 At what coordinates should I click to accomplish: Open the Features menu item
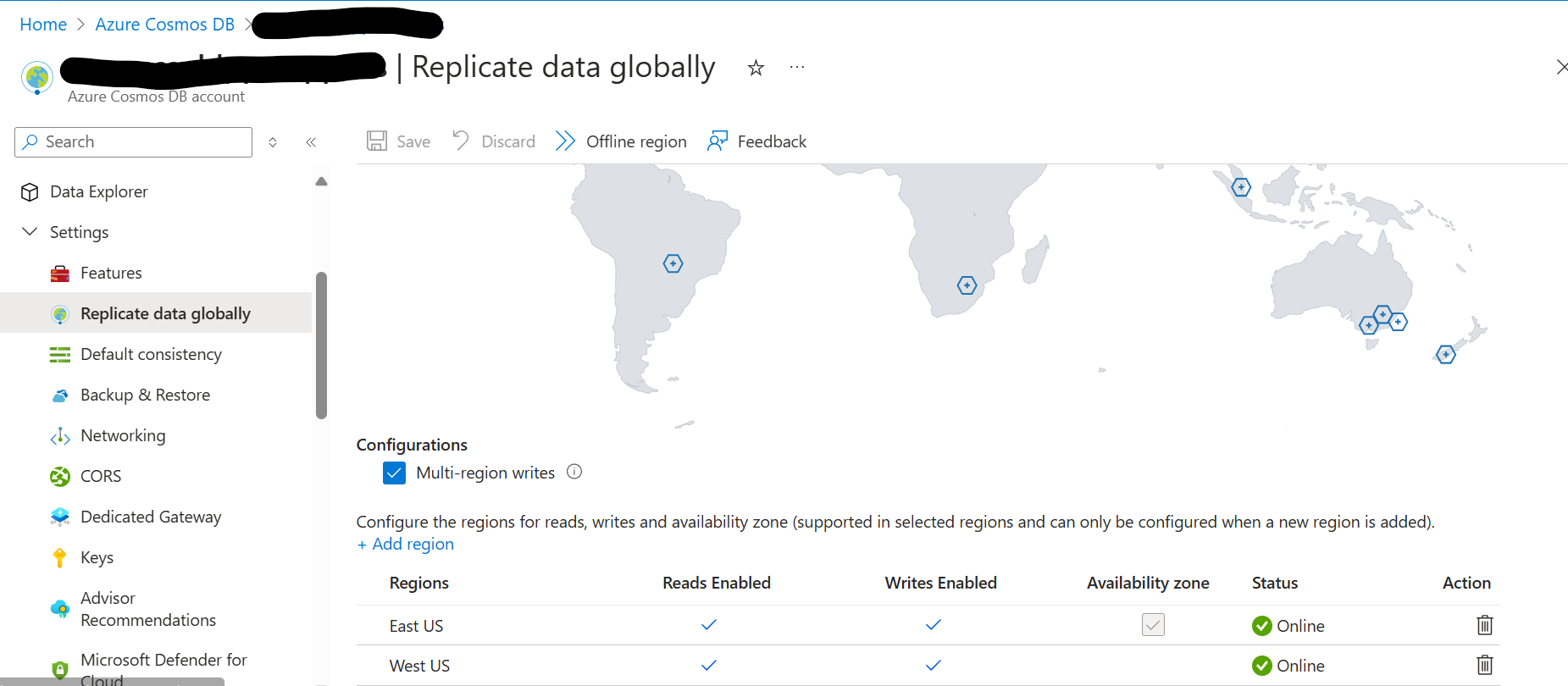pyautogui.click(x=111, y=273)
